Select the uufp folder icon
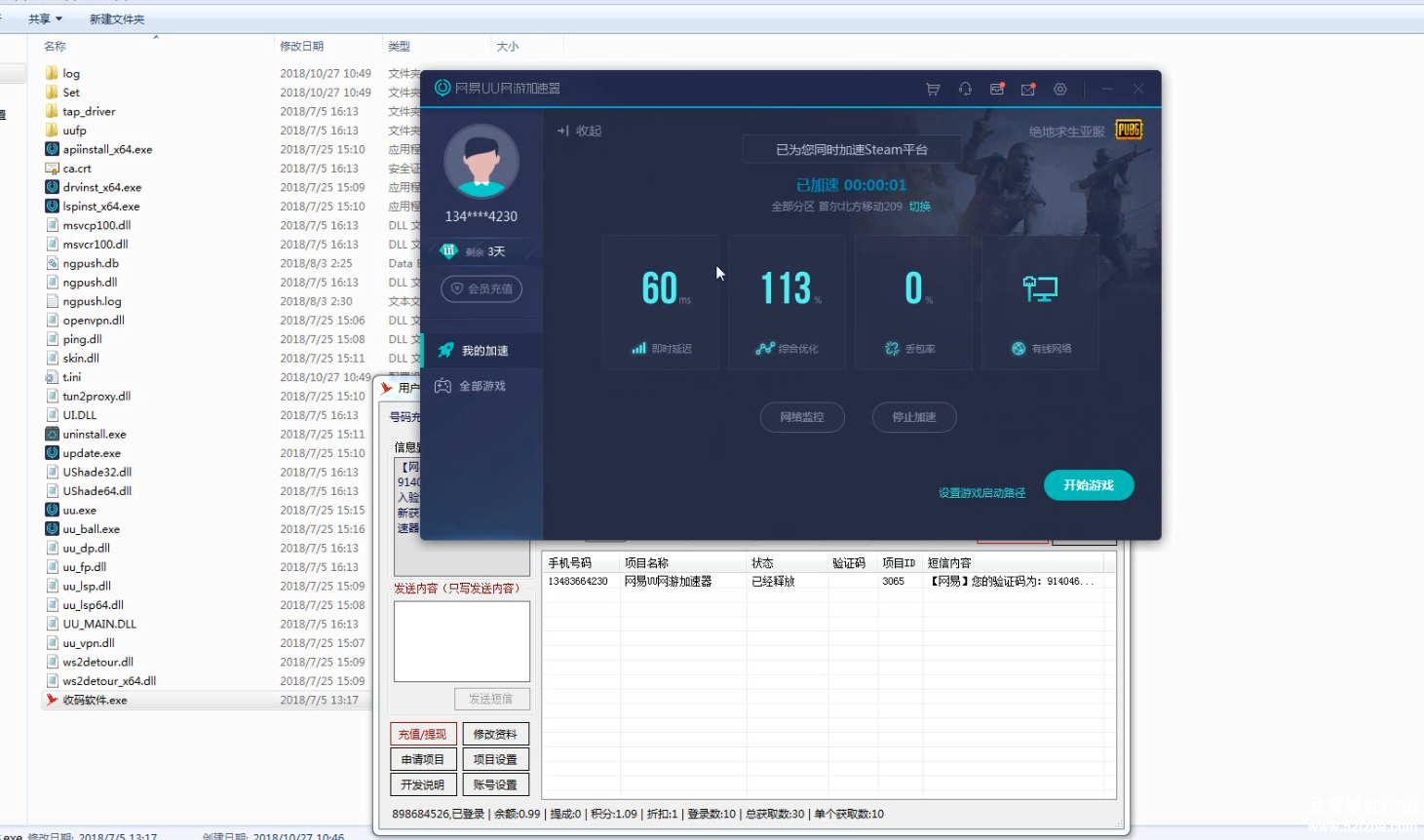 pos(52,131)
